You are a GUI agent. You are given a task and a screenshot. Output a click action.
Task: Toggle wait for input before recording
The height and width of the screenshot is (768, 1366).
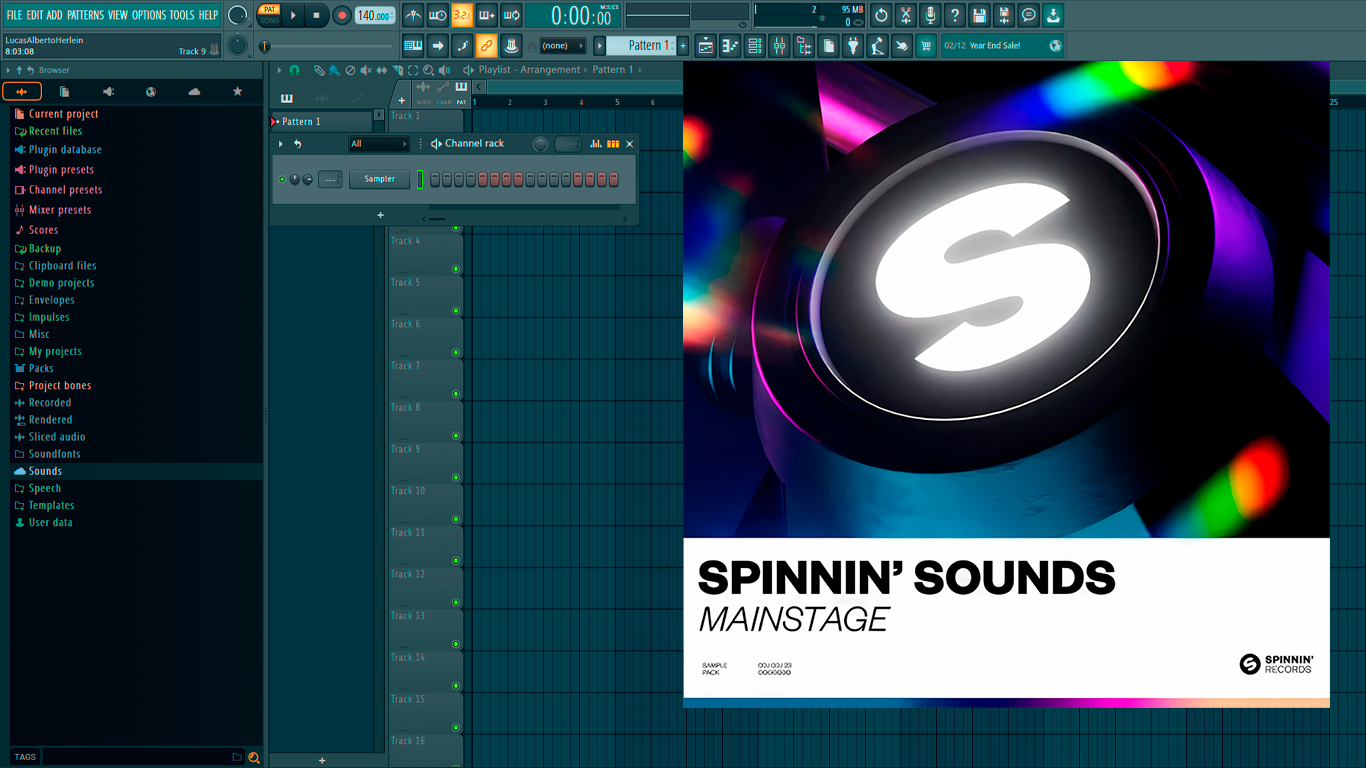[438, 15]
